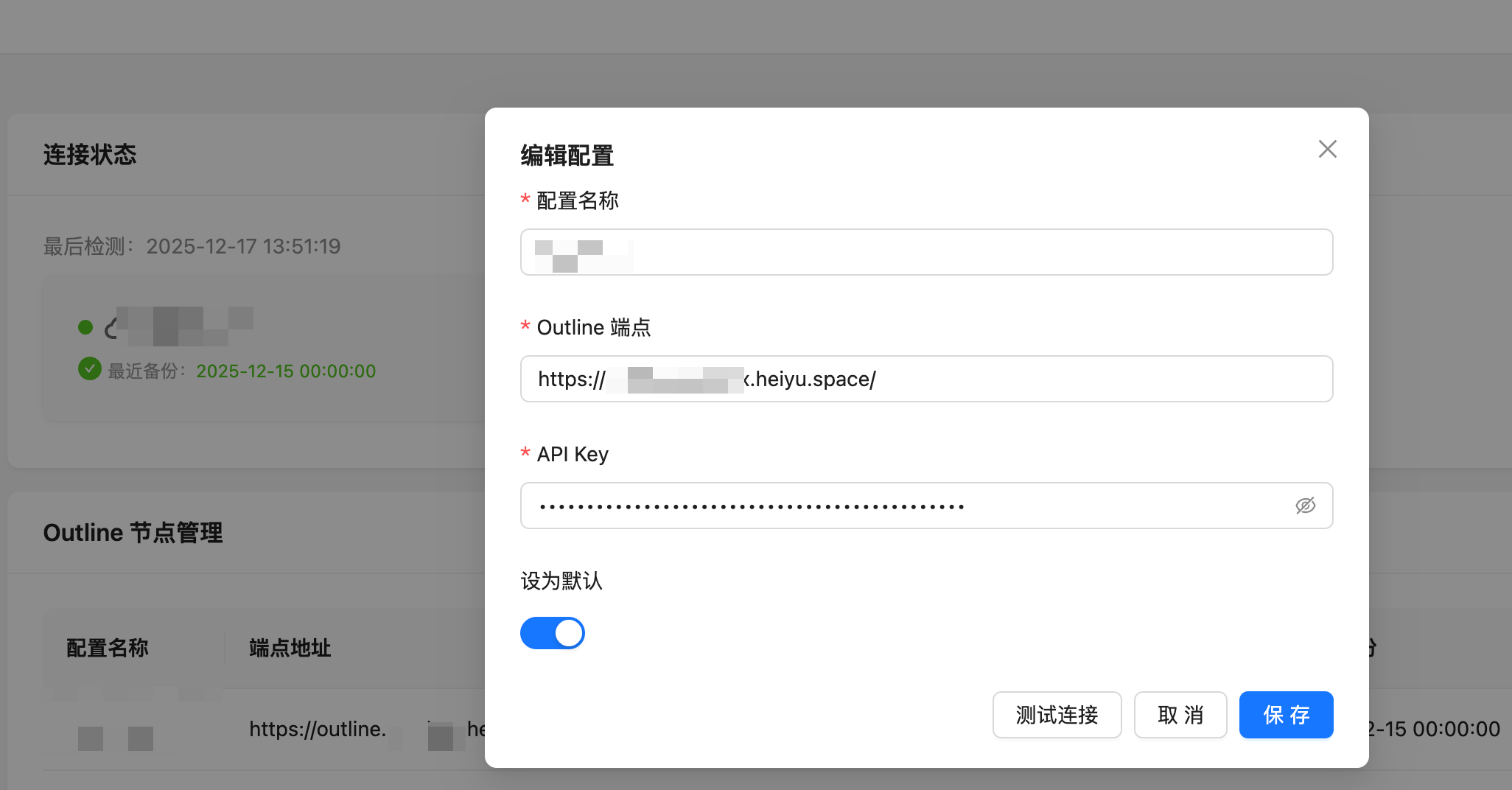The height and width of the screenshot is (790, 1512).
Task: Select the 最近备份 date 2025-12-15 00:00:00
Action: point(286,371)
